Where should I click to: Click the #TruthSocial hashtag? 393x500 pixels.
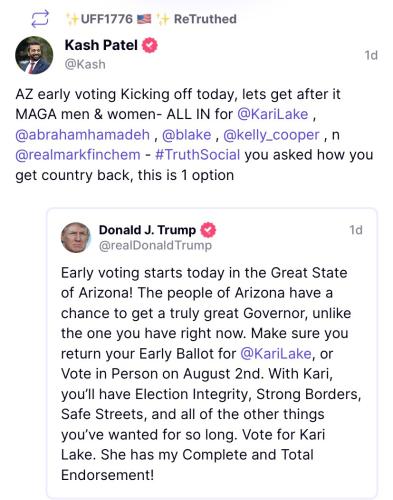(x=197, y=155)
